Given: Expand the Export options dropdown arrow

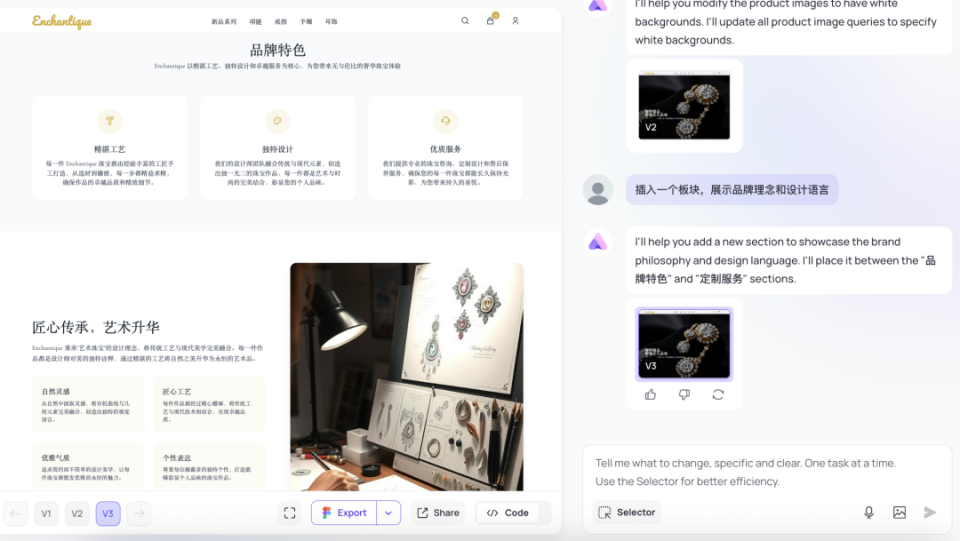Looking at the screenshot, I should (389, 513).
